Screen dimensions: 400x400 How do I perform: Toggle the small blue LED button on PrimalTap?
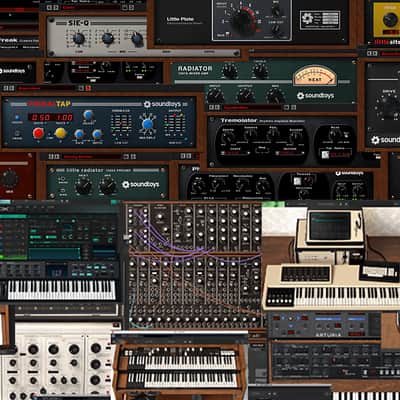(x=17, y=118)
